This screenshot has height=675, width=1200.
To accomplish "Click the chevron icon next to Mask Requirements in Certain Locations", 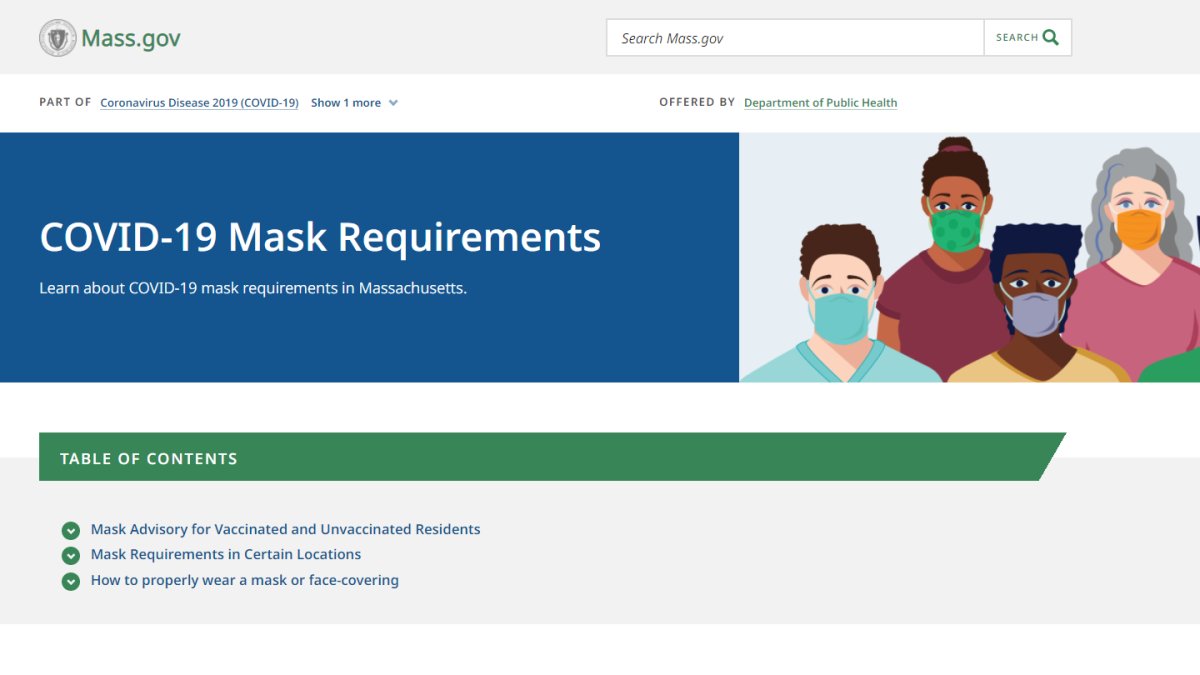I will (x=70, y=555).
